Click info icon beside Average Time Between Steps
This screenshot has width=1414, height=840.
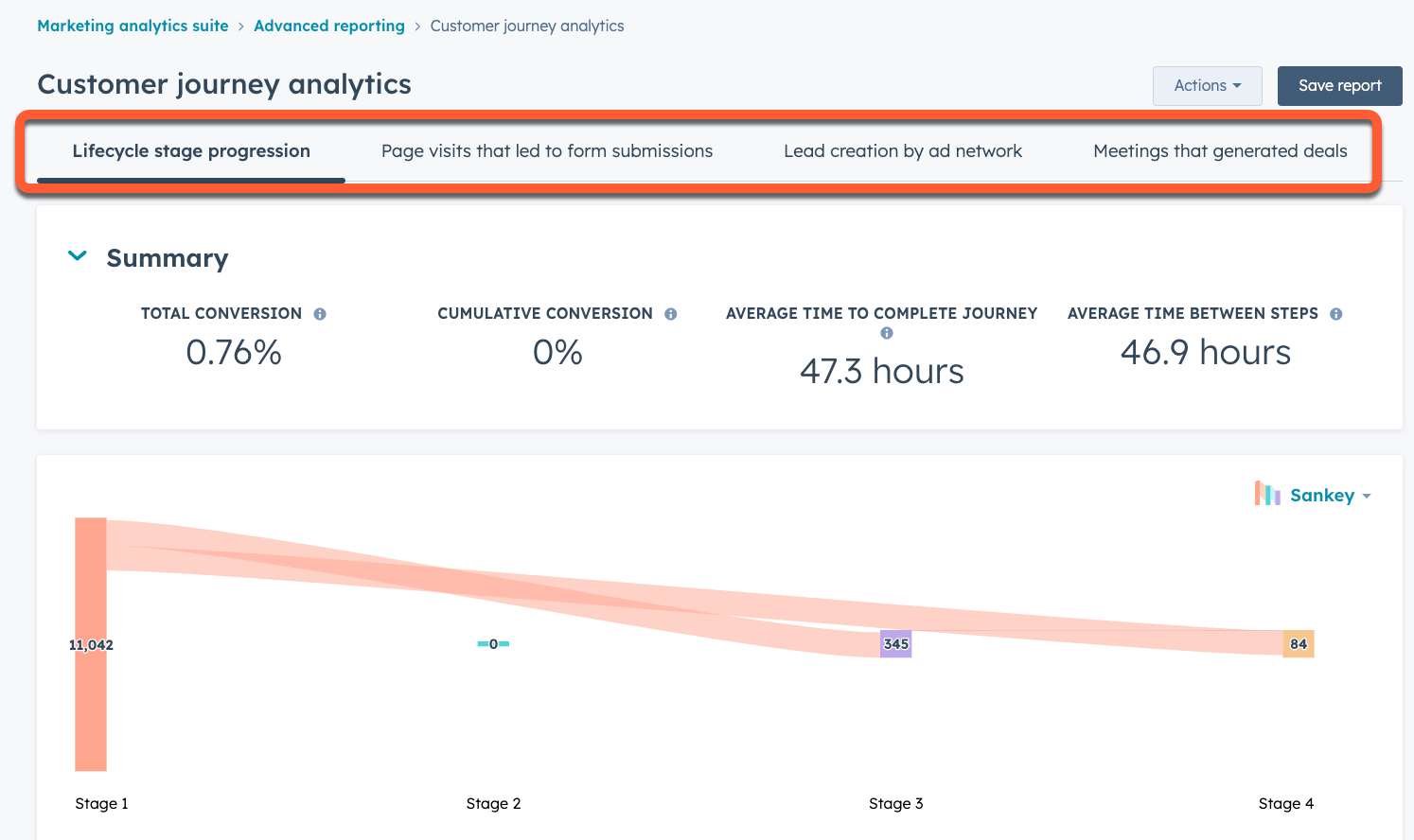pyautogui.click(x=1335, y=314)
